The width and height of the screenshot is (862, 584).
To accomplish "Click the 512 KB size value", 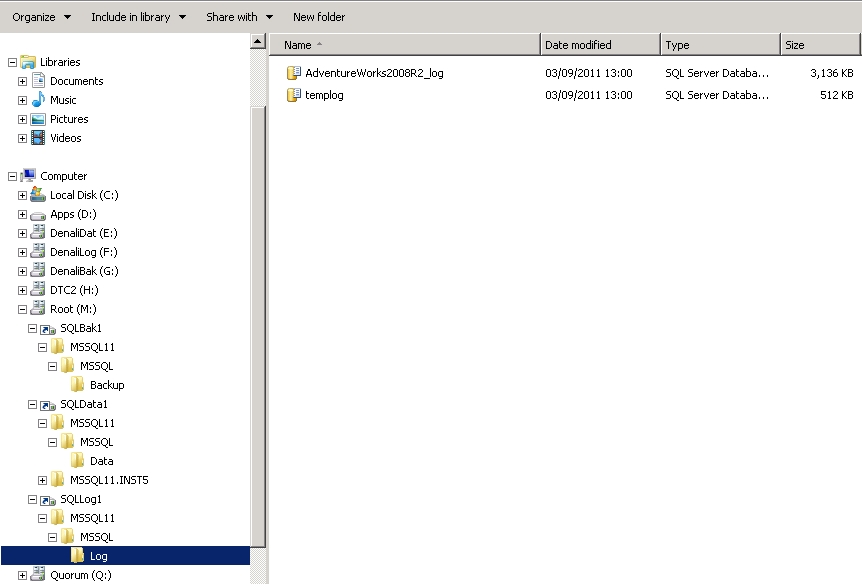I will [x=837, y=95].
